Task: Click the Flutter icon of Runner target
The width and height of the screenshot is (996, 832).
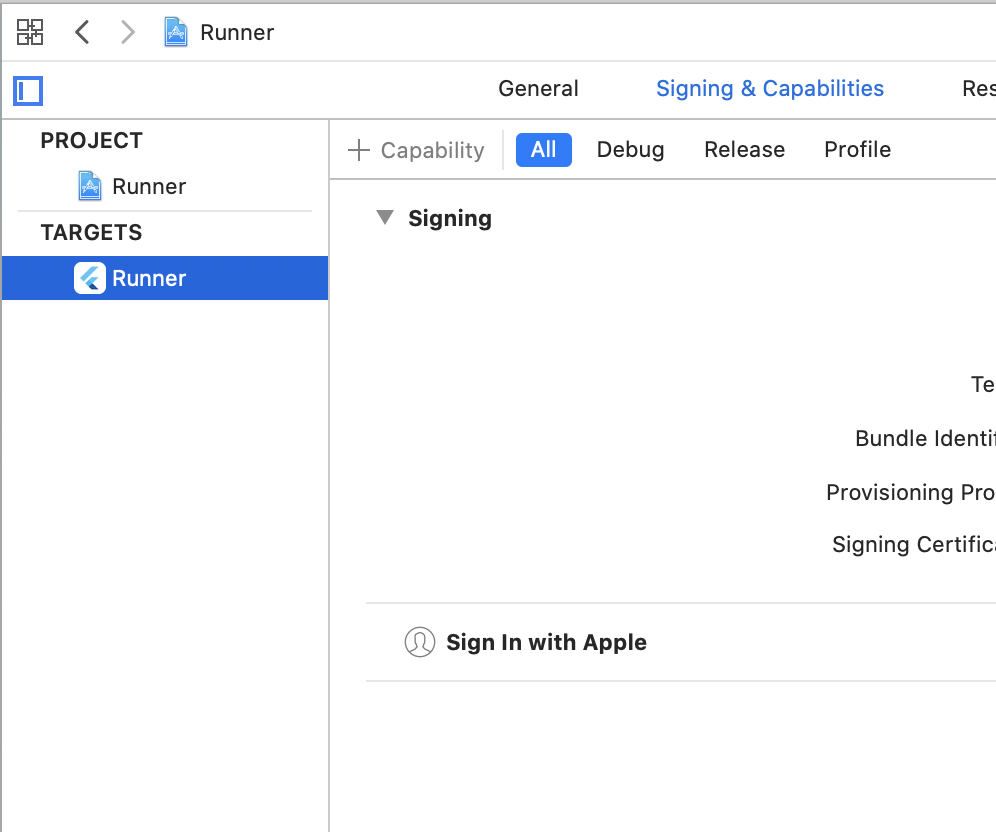Action: click(x=90, y=278)
